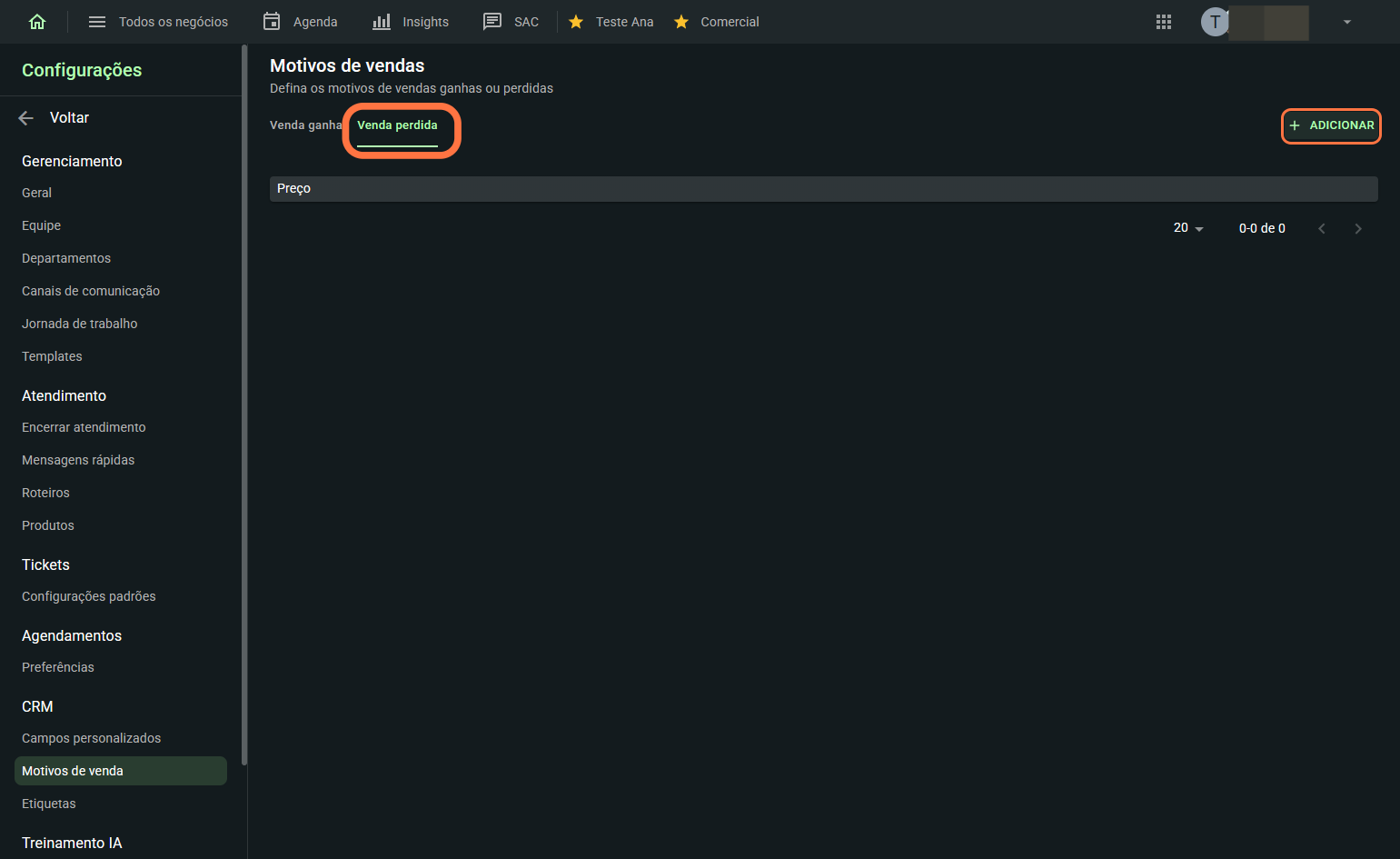The height and width of the screenshot is (859, 1400).
Task: Click the Insights bar chart icon
Action: [382, 22]
